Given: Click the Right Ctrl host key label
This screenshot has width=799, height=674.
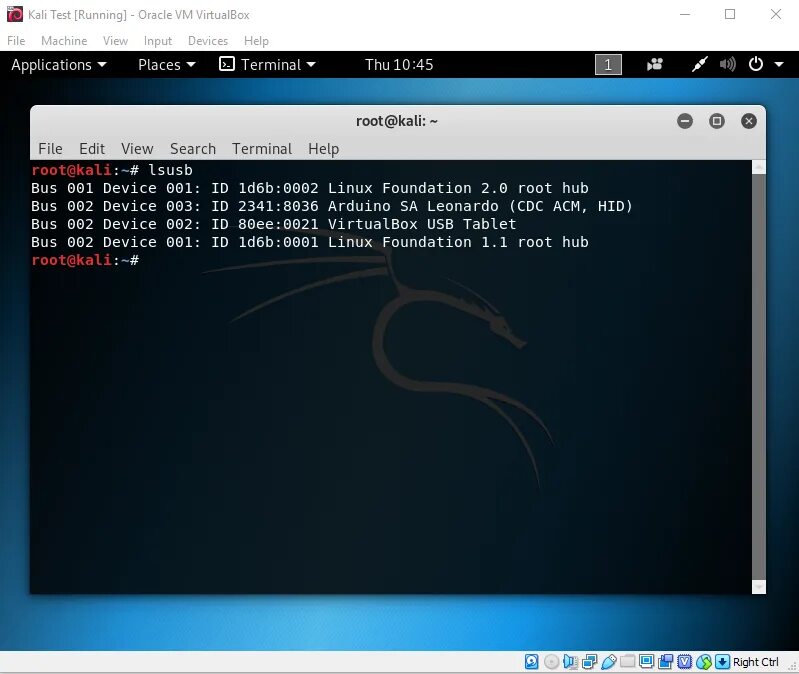Looking at the screenshot, I should (756, 662).
